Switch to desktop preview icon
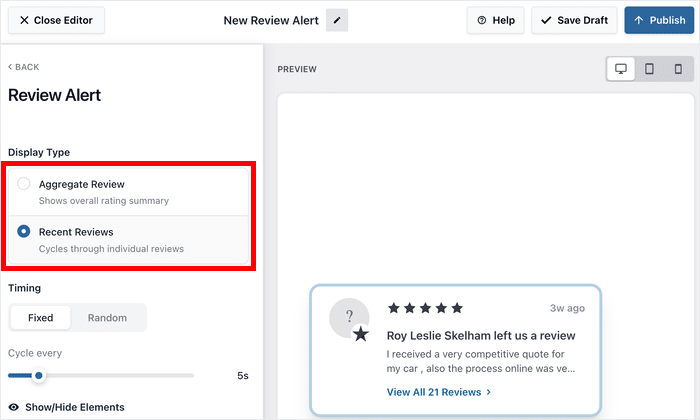The width and height of the screenshot is (700, 420). tap(621, 69)
